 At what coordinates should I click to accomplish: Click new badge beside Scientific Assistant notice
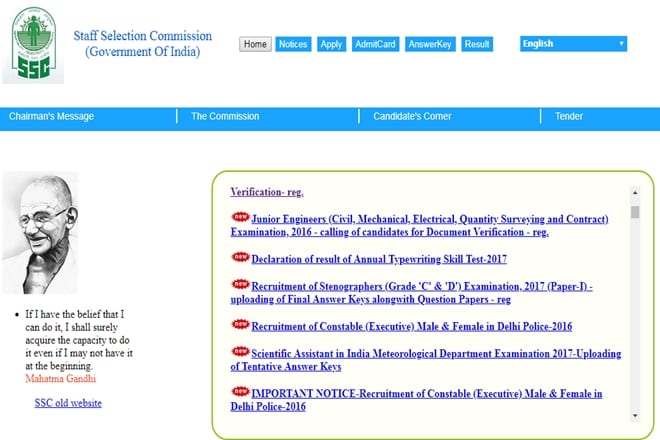[240, 352]
